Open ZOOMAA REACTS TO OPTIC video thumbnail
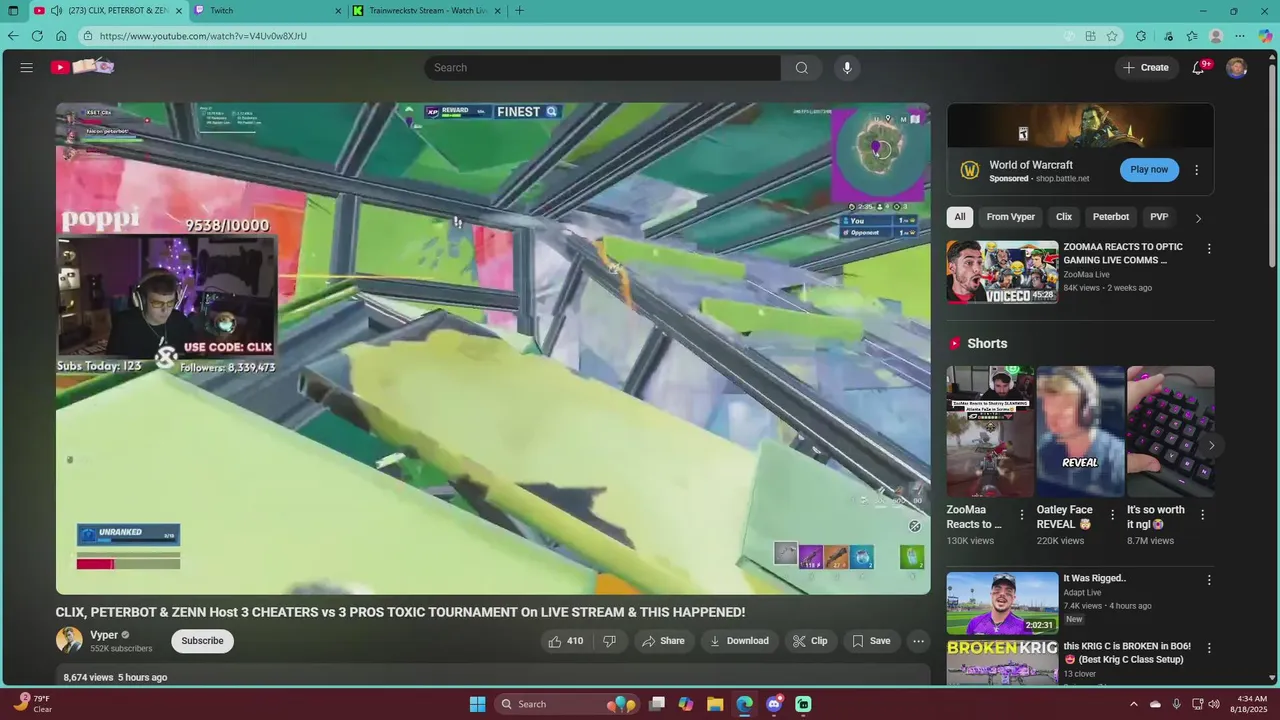The width and height of the screenshot is (1280, 720). coord(1002,271)
